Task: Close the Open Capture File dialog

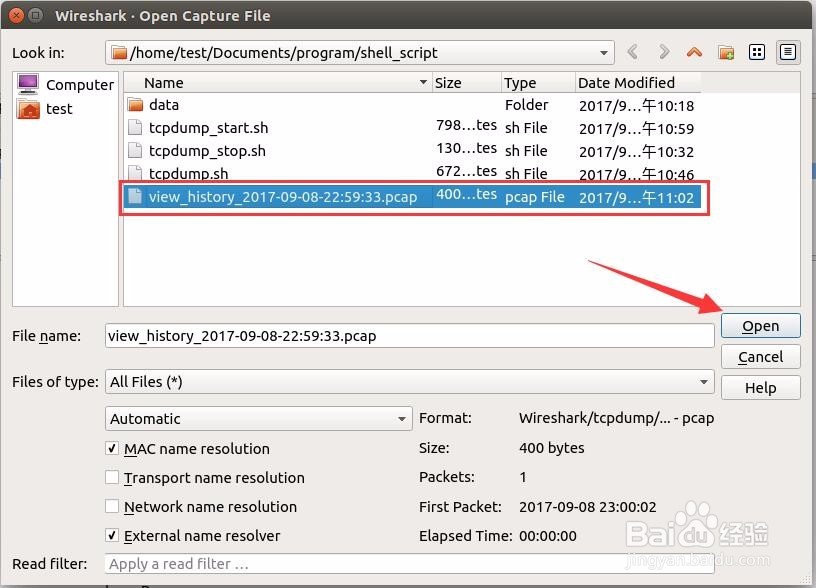Action: coord(16,15)
